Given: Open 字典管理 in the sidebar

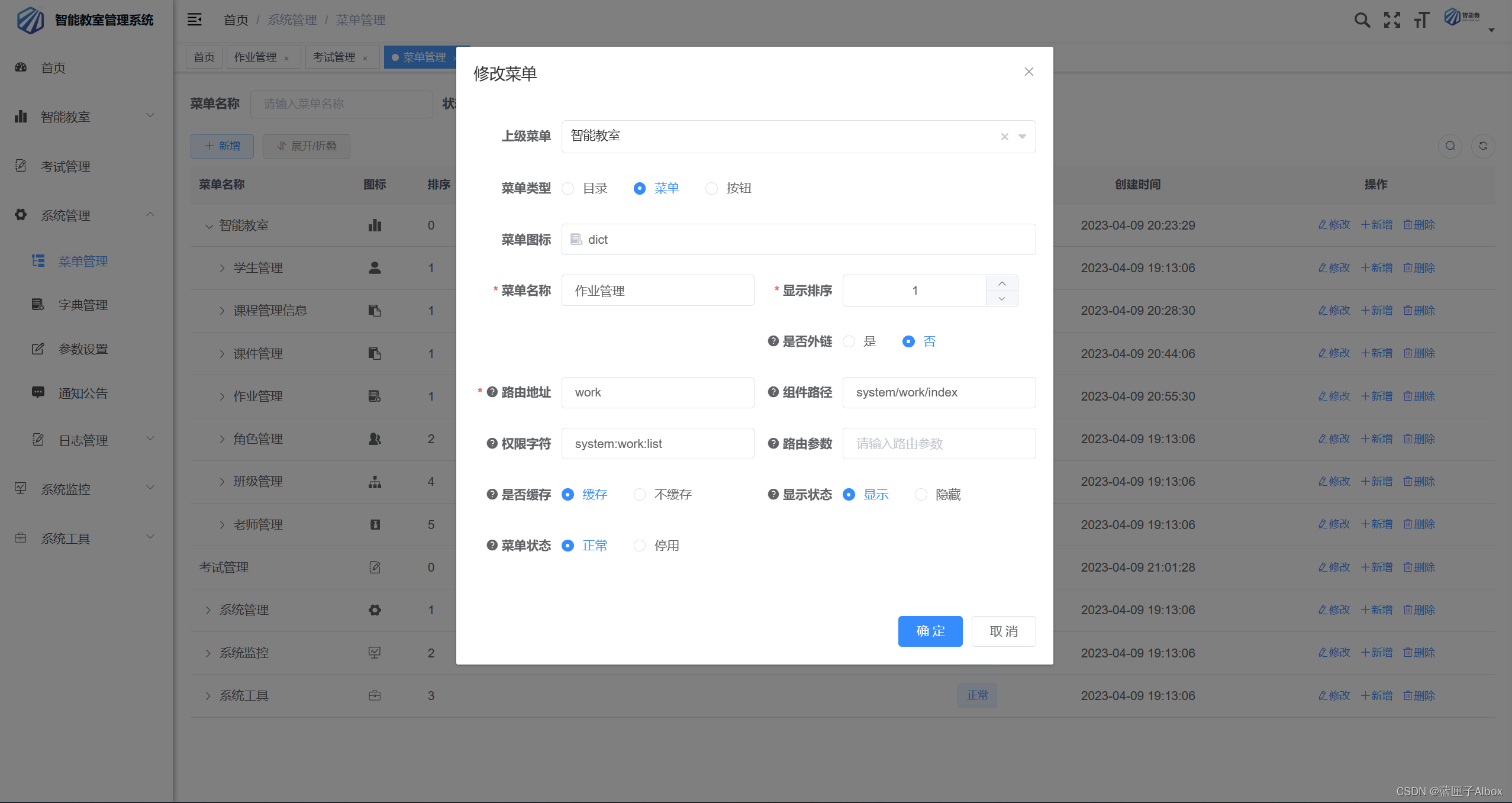Looking at the screenshot, I should [83, 305].
